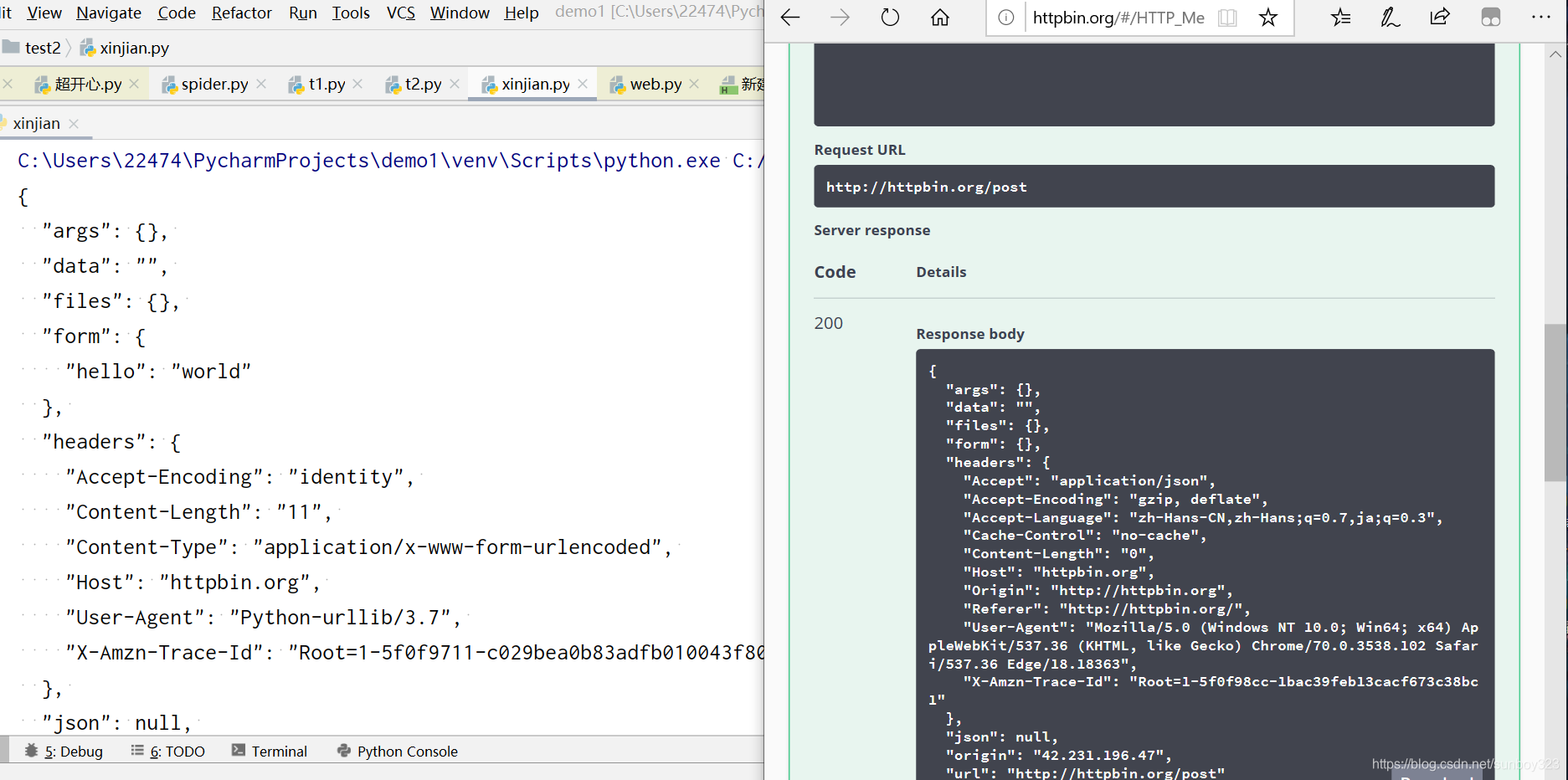
Task: Open Edge settings and more menu
Action: (1540, 18)
